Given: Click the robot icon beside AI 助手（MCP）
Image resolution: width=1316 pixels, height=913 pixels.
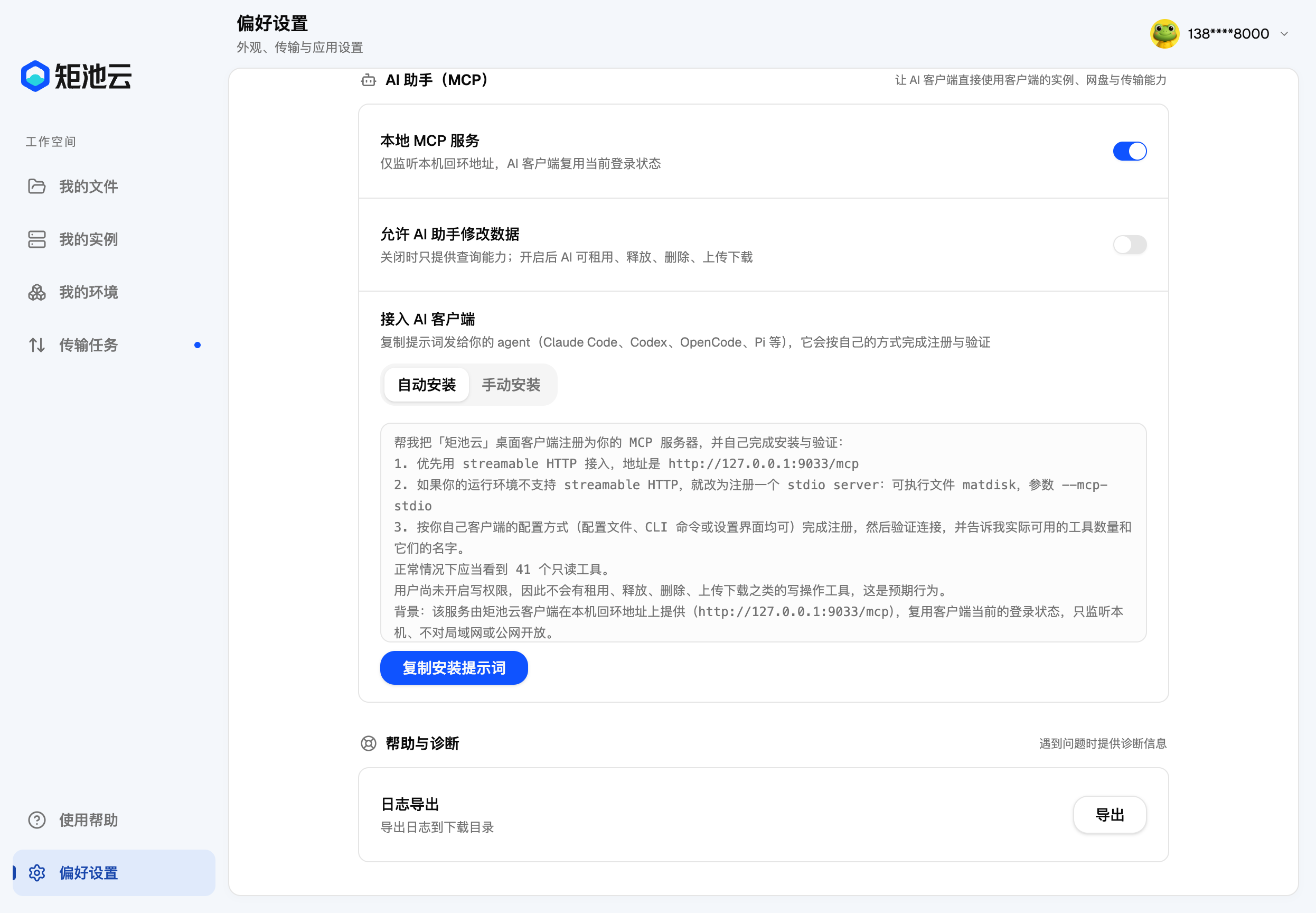Looking at the screenshot, I should pos(369,80).
